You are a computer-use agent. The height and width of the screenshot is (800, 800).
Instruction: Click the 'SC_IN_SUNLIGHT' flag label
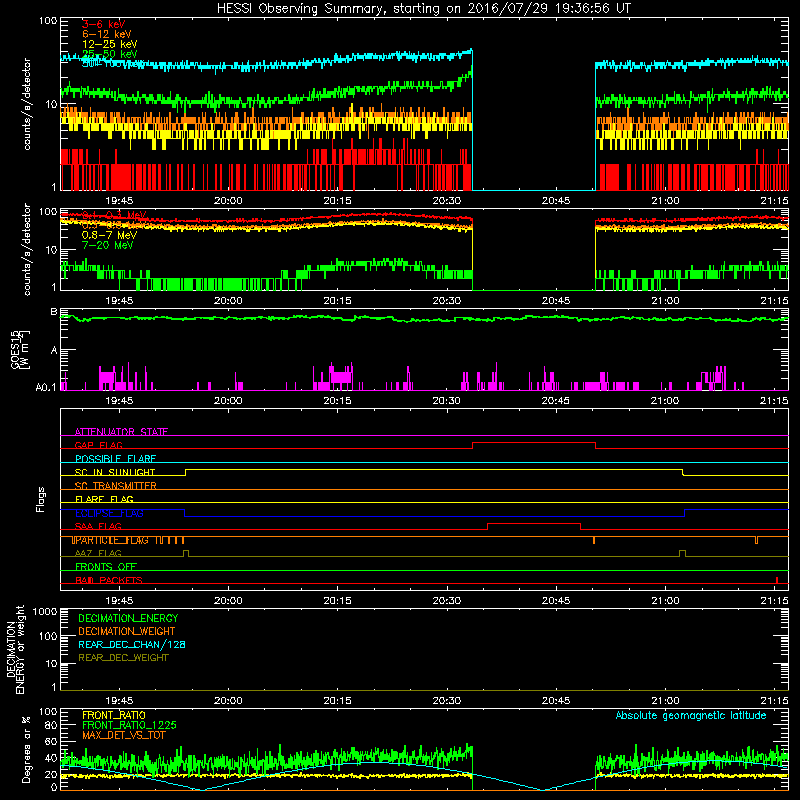tap(115, 472)
